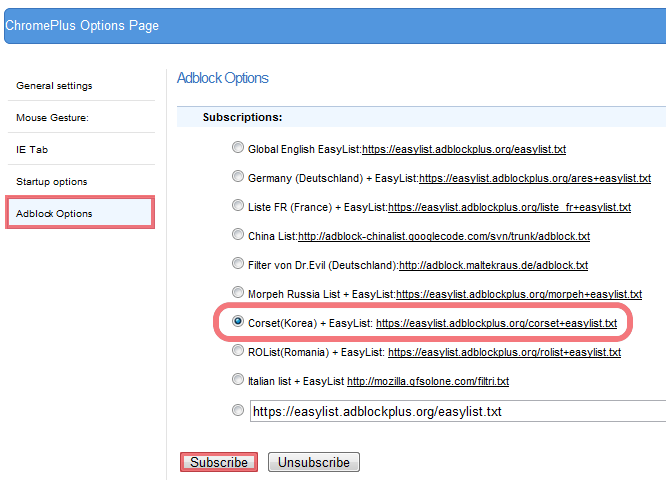Open the mozilla.gfsolone.com filtri.txt link

(428, 381)
